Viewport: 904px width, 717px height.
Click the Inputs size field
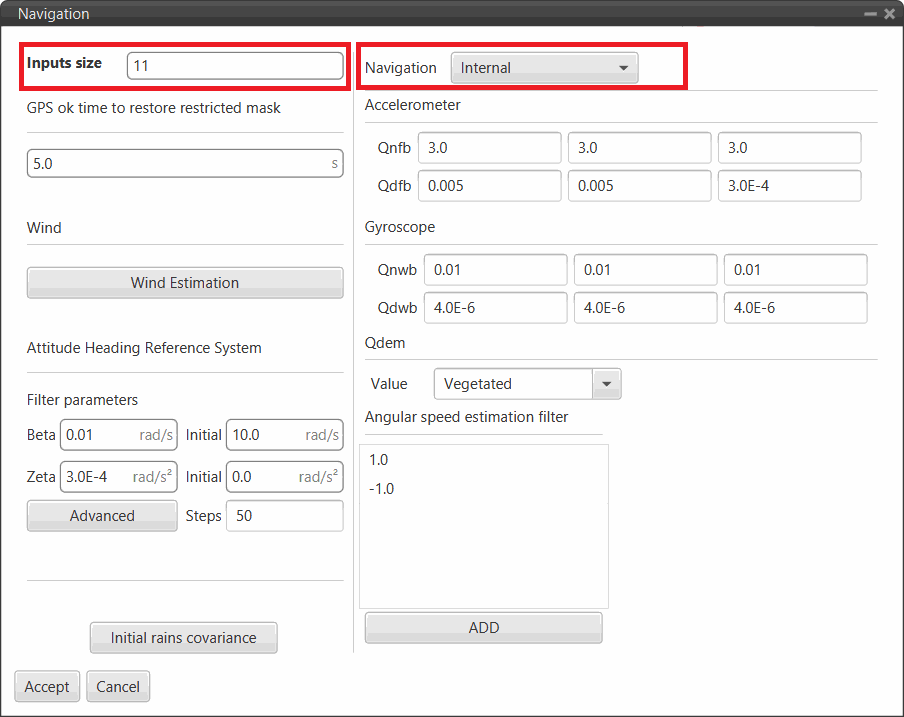tap(235, 65)
